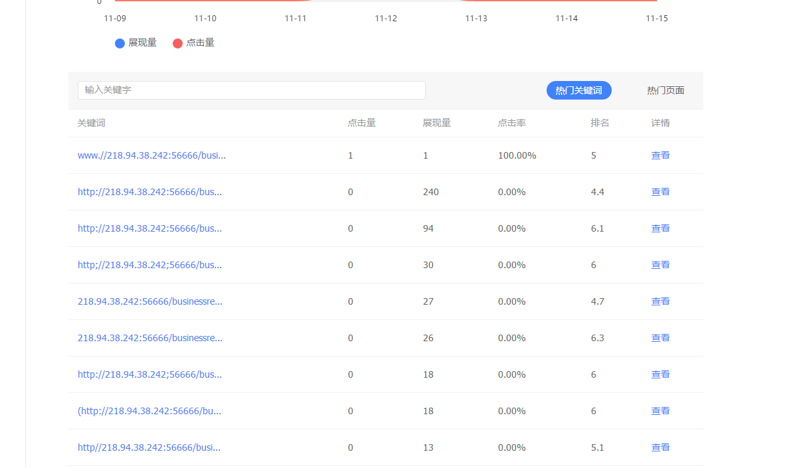Click the 240 impressions cell
Screen dimensions: 799x468
pyautogui.click(x=431, y=192)
